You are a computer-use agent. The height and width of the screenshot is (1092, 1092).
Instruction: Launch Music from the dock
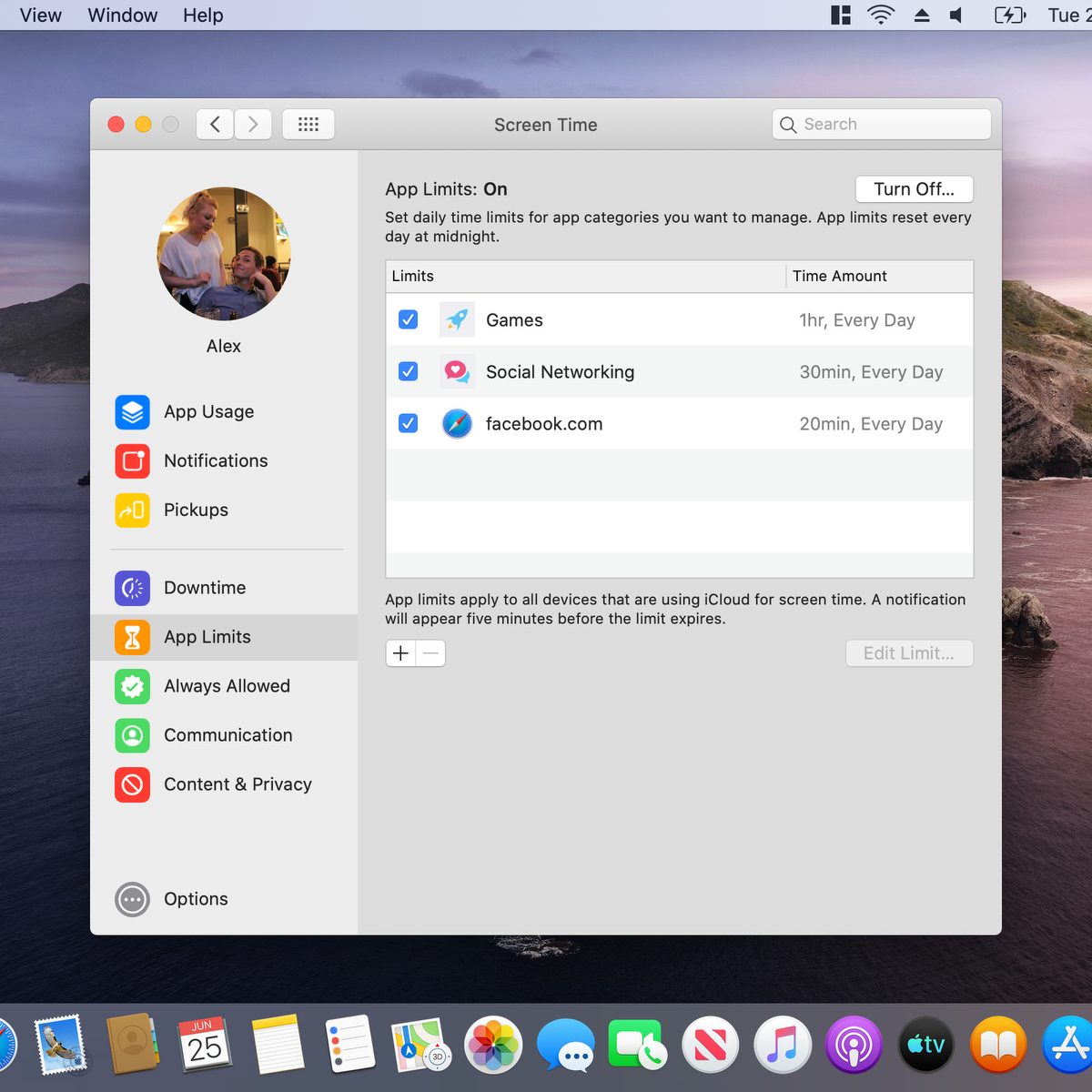click(x=782, y=1045)
